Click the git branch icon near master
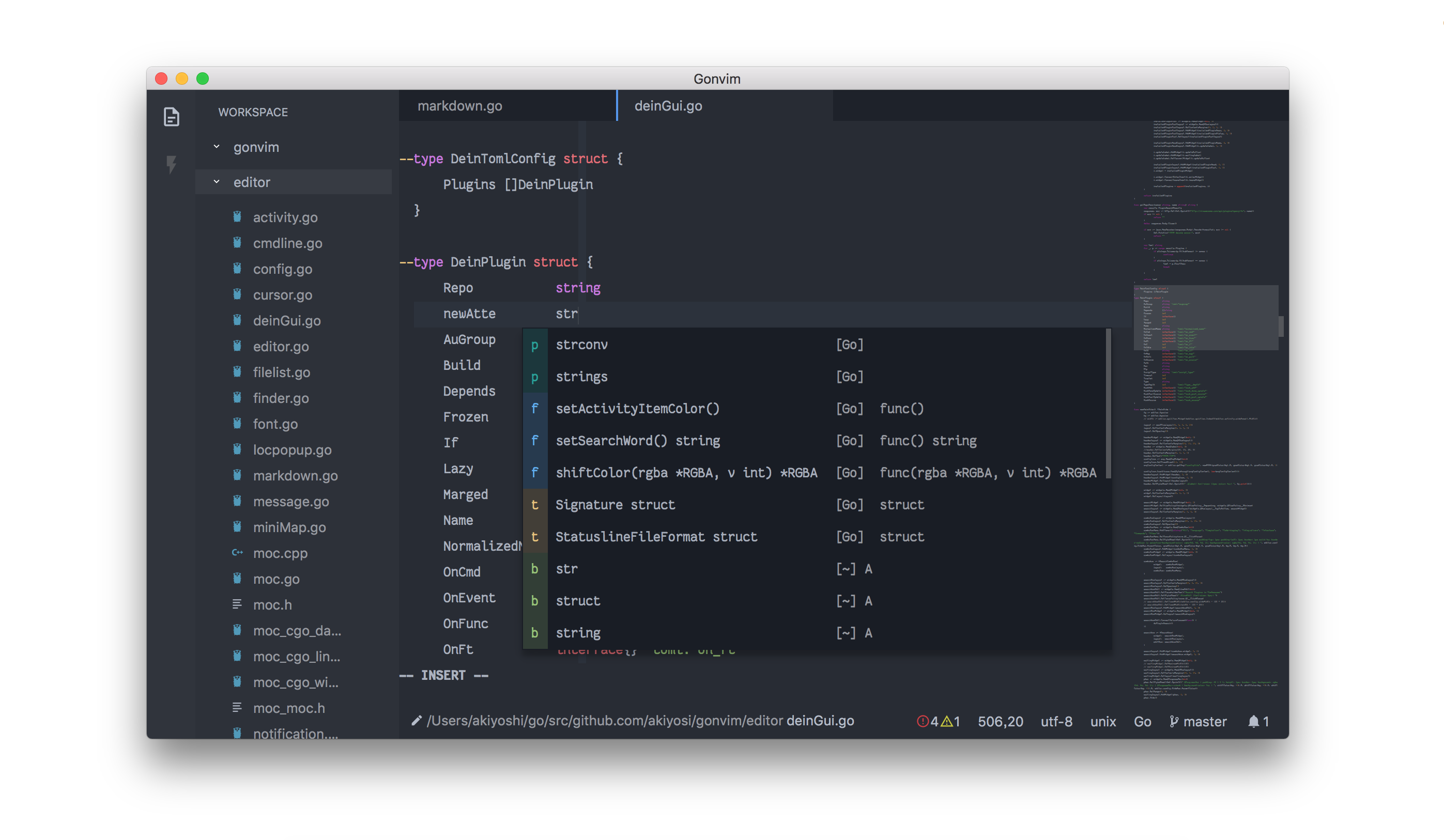 coord(1174,722)
